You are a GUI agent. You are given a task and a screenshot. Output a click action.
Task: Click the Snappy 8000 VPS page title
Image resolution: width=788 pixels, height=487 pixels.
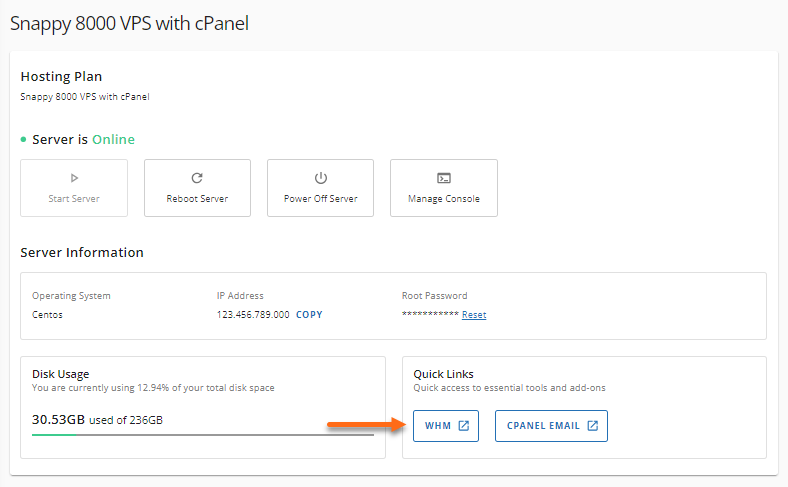tap(129, 23)
